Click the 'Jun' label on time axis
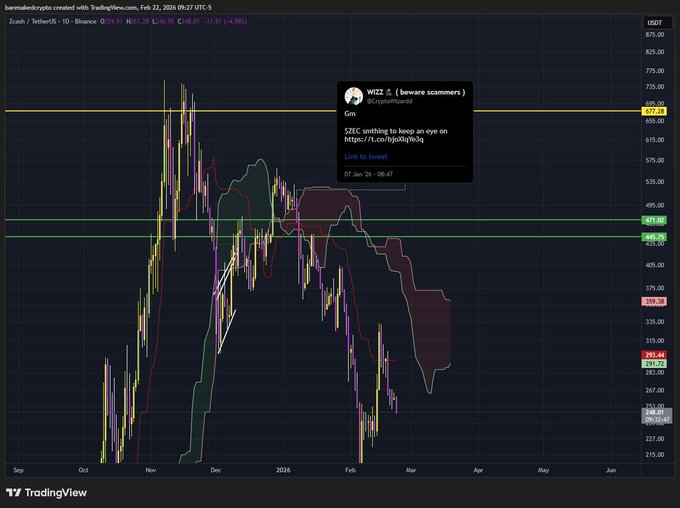This screenshot has height=508, width=680. [611, 470]
